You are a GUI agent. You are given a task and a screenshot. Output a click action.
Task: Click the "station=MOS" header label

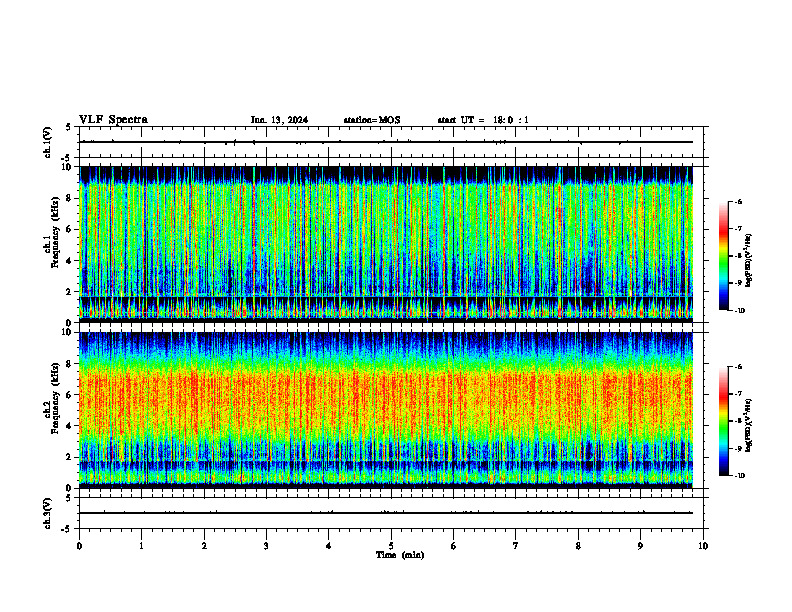[372, 120]
